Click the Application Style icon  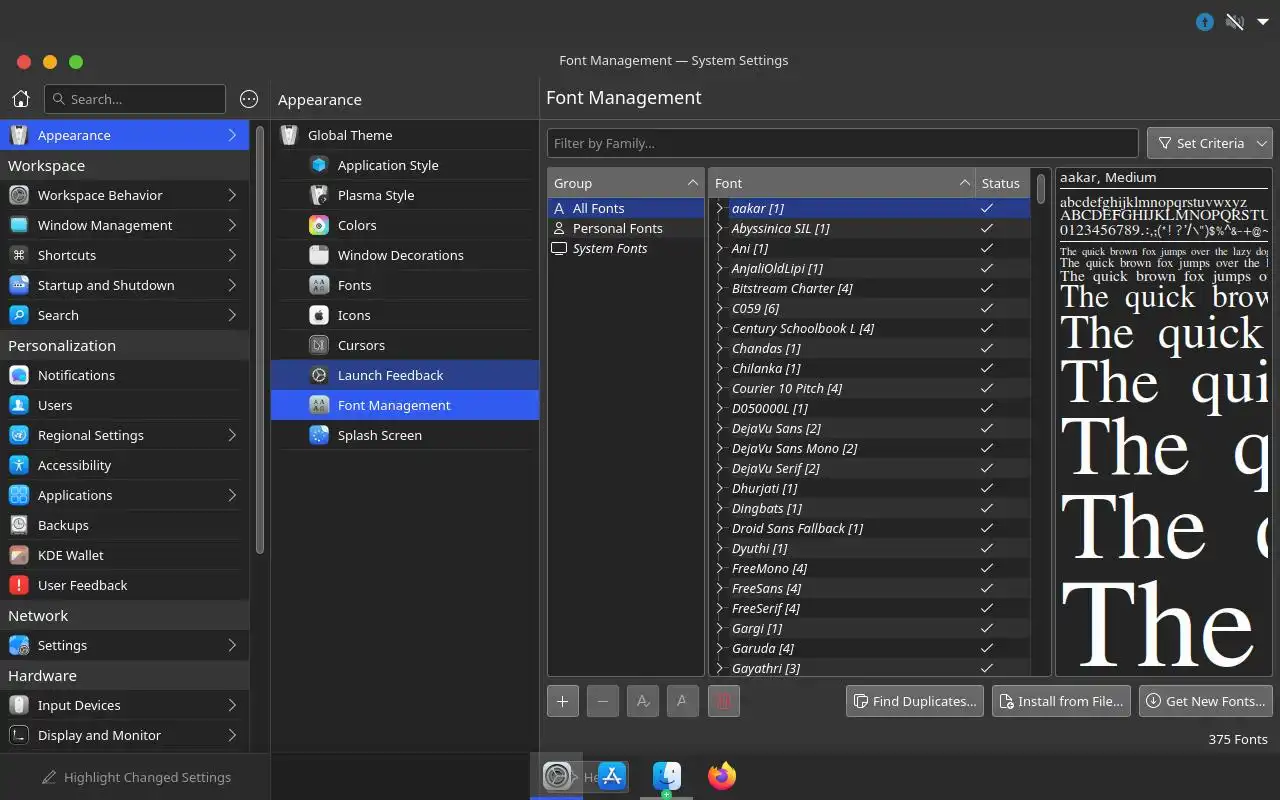319,165
